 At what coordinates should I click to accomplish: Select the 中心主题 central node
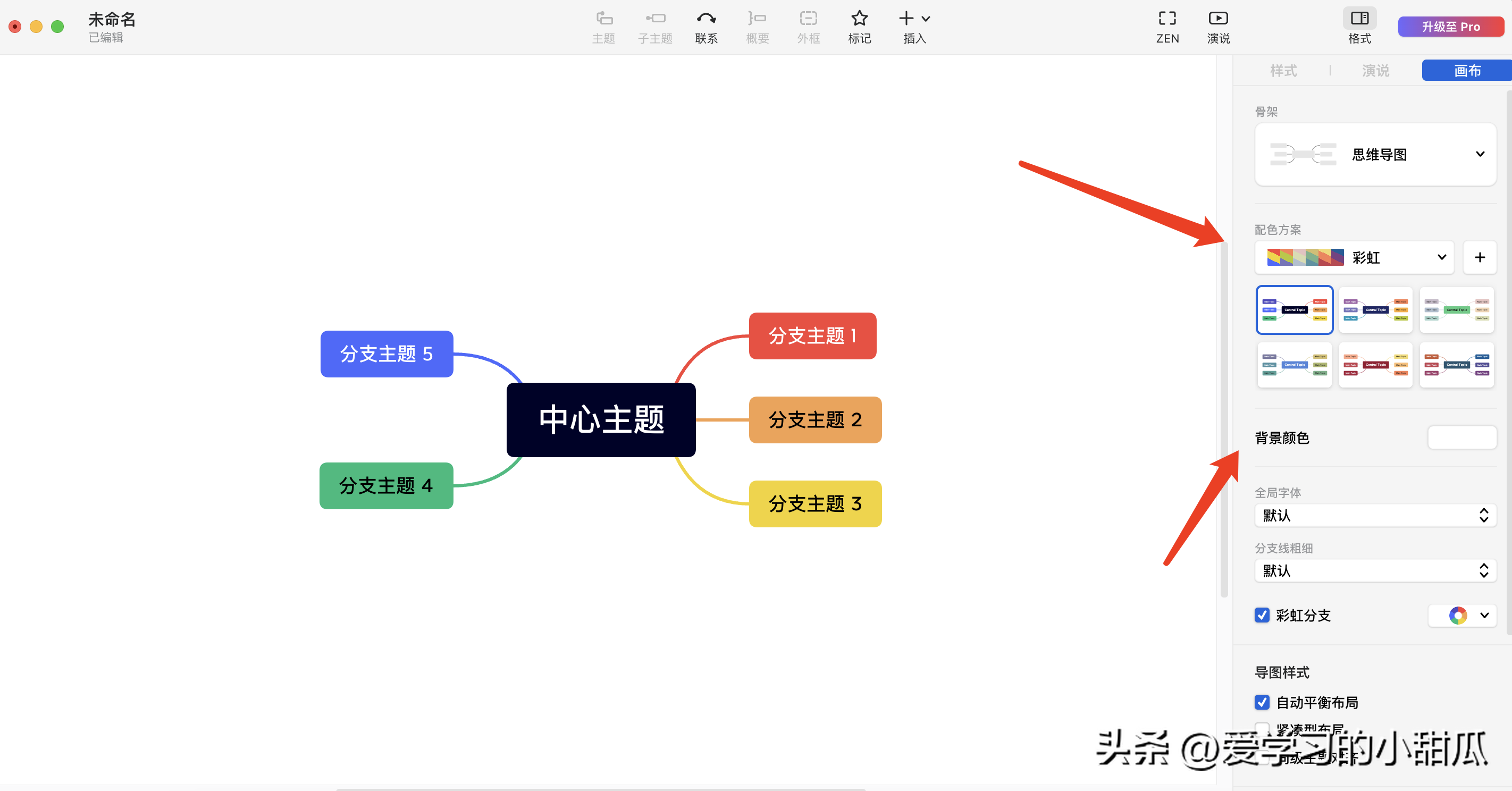pyautogui.click(x=601, y=419)
